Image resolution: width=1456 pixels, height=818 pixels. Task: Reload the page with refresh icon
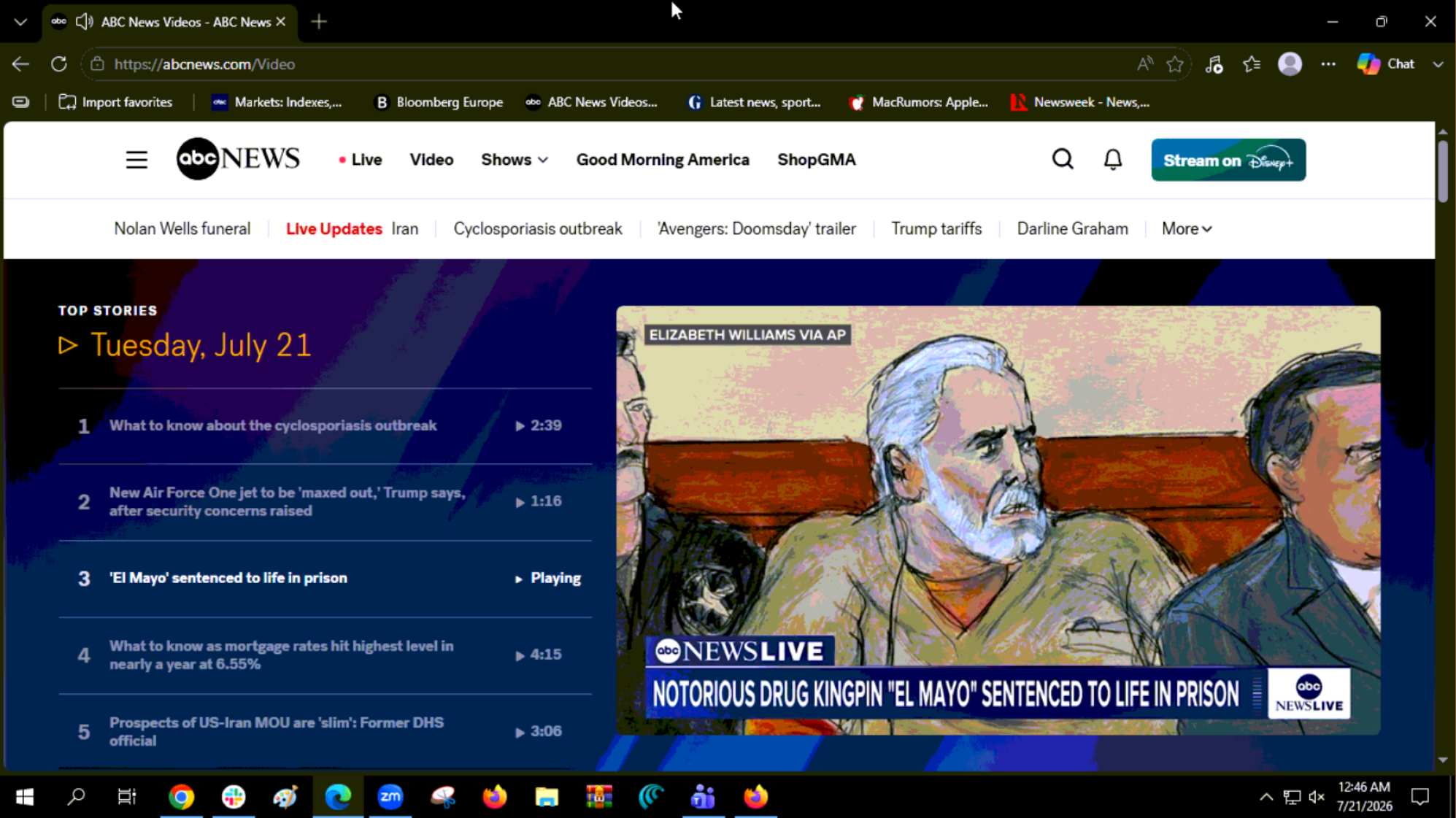[x=59, y=64]
